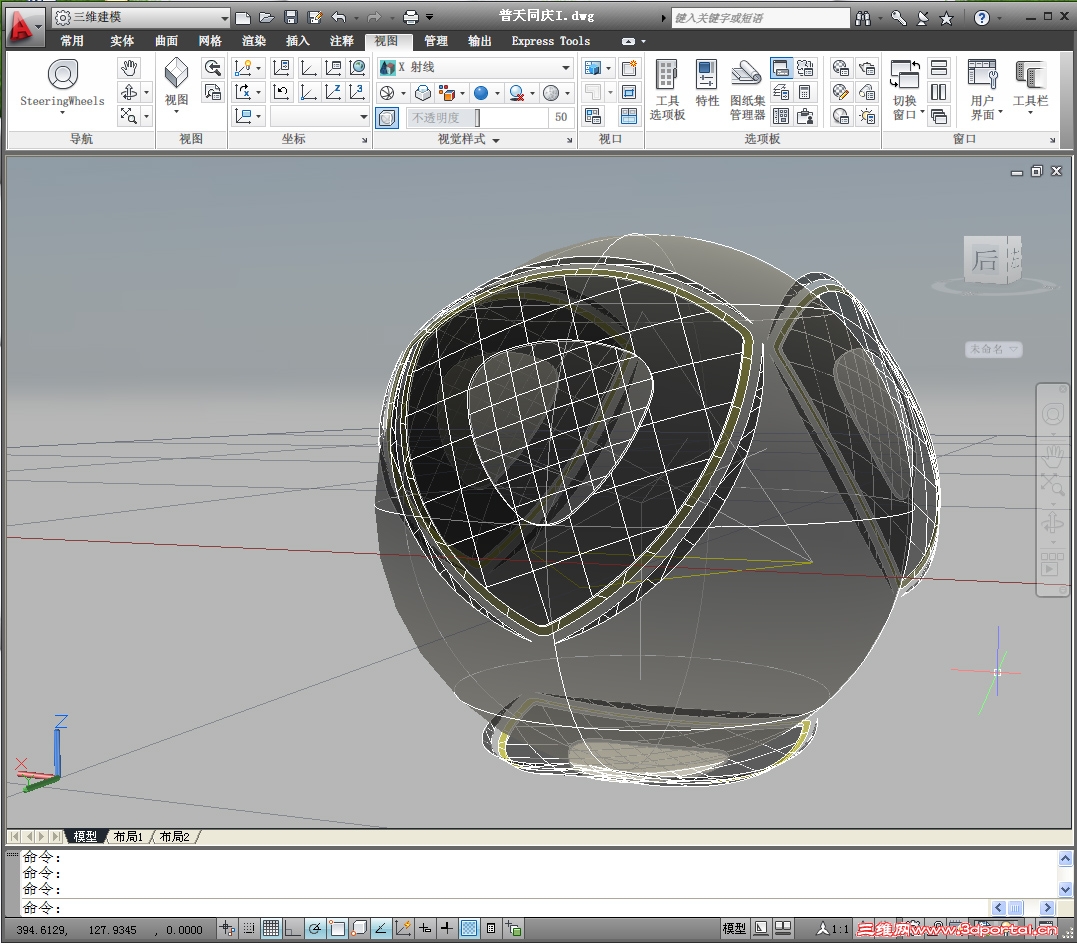The height and width of the screenshot is (943, 1077).
Task: Open the Properties (特性) palette
Action: click(707, 76)
